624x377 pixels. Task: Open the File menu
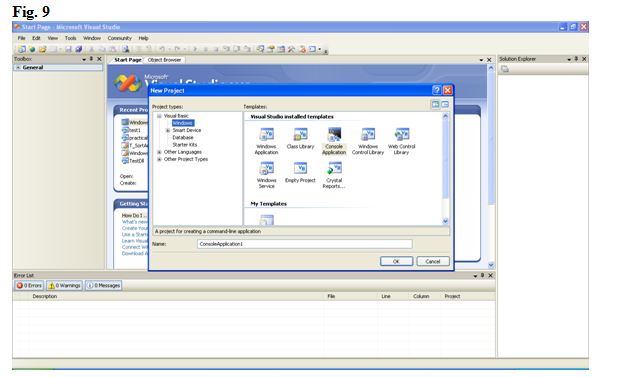(21, 38)
